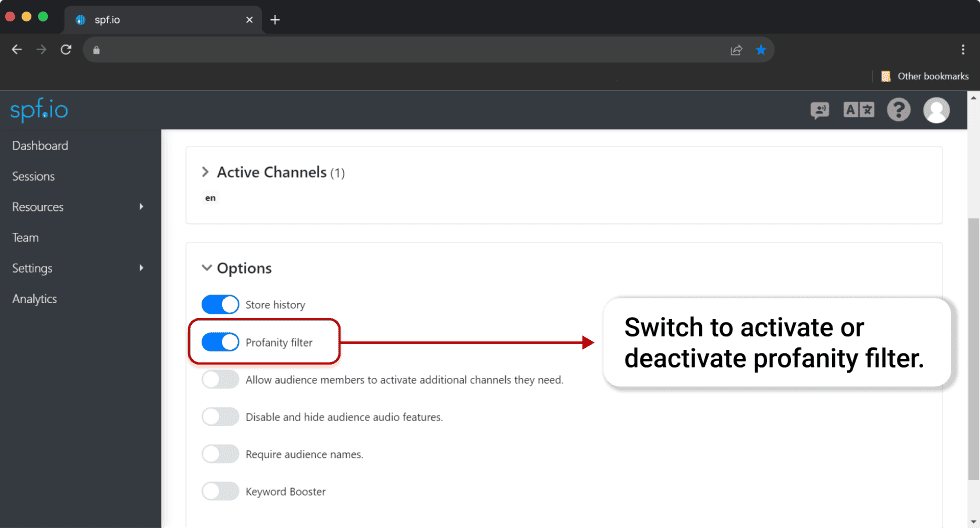
Task: Open the browser three-dot menu
Action: [962, 49]
